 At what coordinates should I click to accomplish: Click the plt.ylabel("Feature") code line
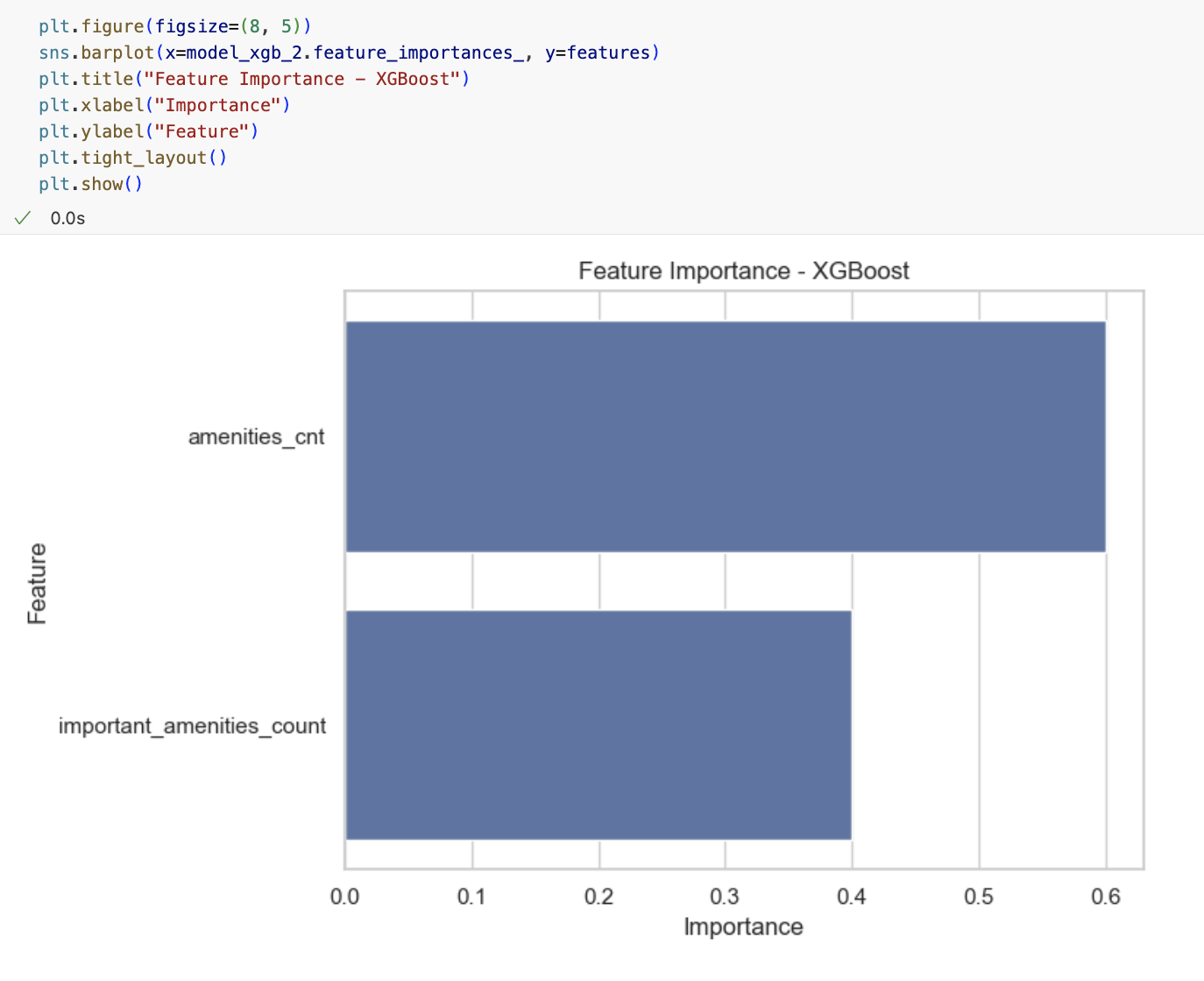[x=149, y=131]
